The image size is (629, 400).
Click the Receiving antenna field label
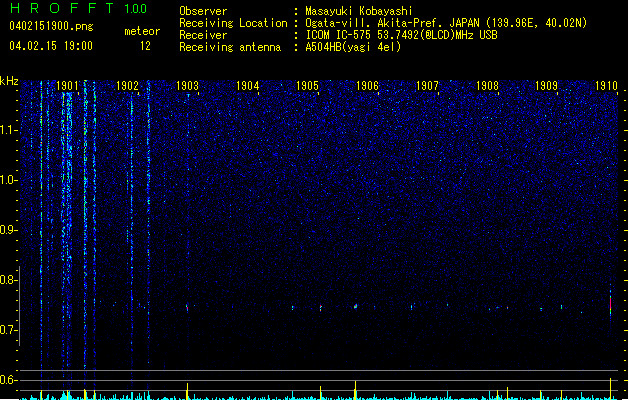click(230, 47)
